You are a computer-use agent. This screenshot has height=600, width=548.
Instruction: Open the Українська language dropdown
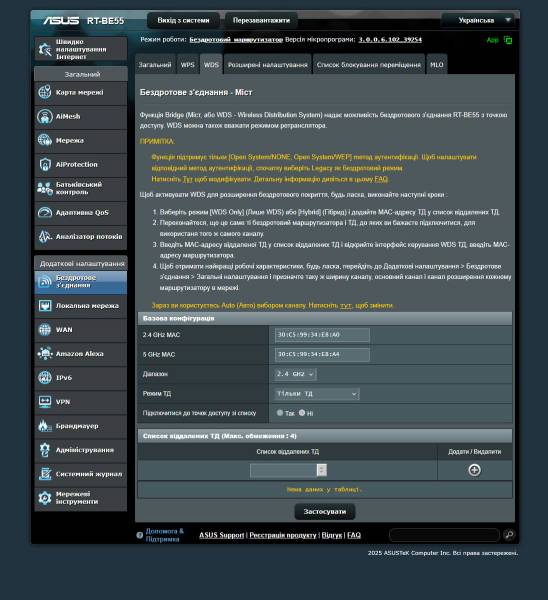(479, 20)
